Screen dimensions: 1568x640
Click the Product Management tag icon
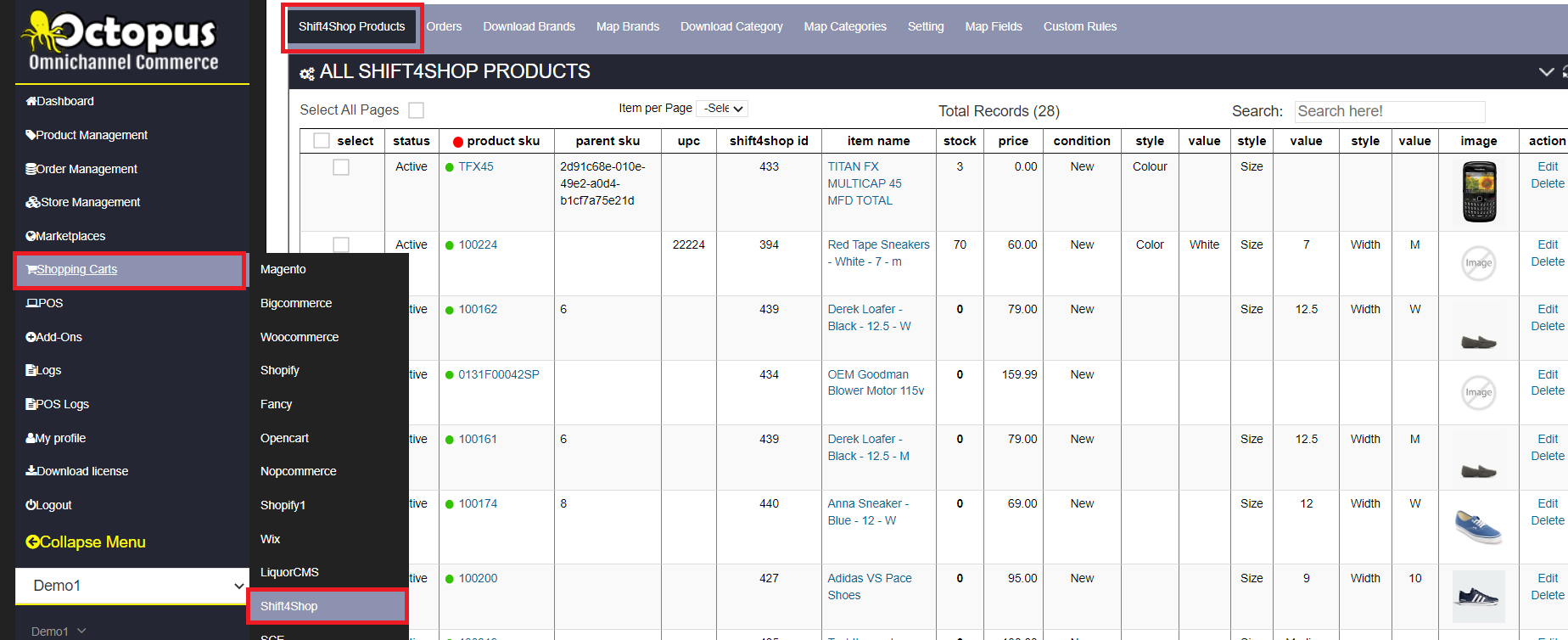pos(31,135)
